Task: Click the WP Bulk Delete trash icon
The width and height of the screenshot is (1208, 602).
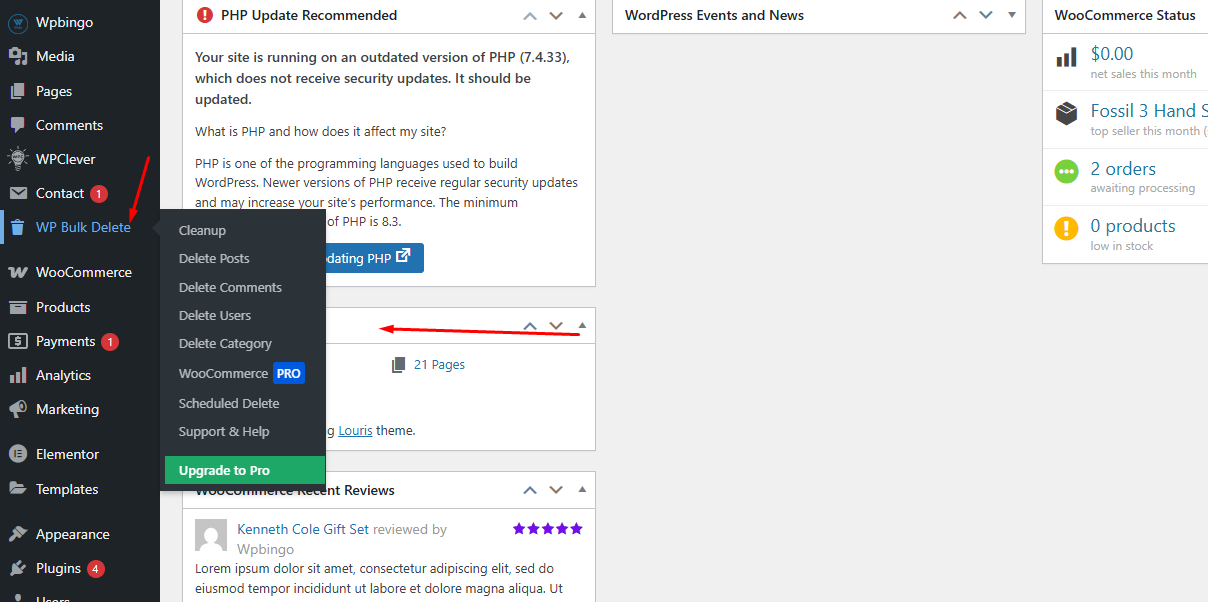Action: pyautogui.click(x=17, y=227)
